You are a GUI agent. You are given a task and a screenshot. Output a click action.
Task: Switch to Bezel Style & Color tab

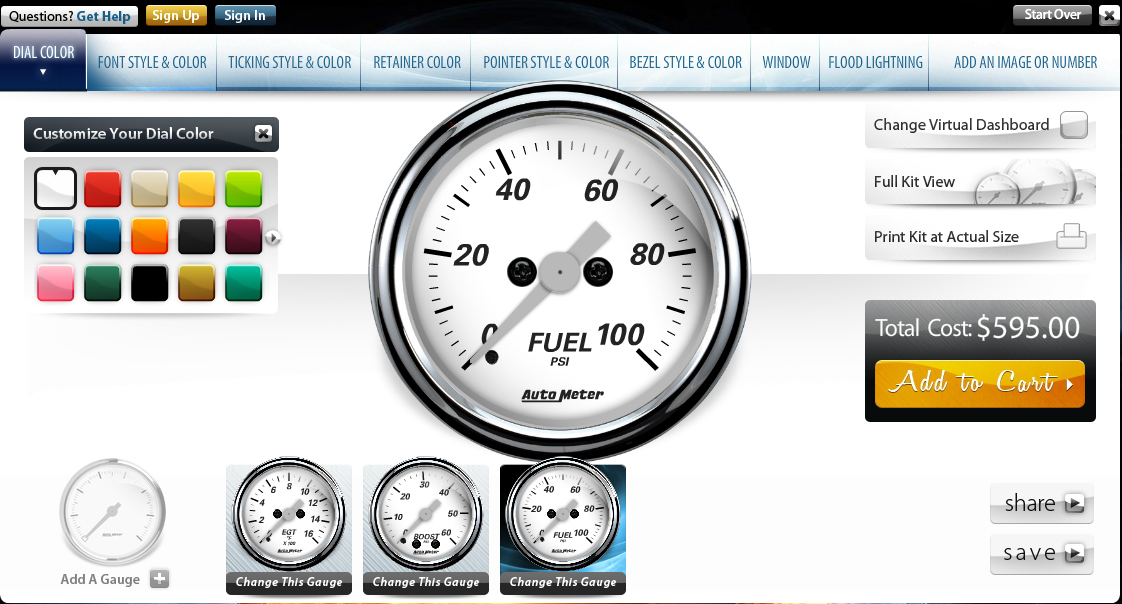point(686,63)
